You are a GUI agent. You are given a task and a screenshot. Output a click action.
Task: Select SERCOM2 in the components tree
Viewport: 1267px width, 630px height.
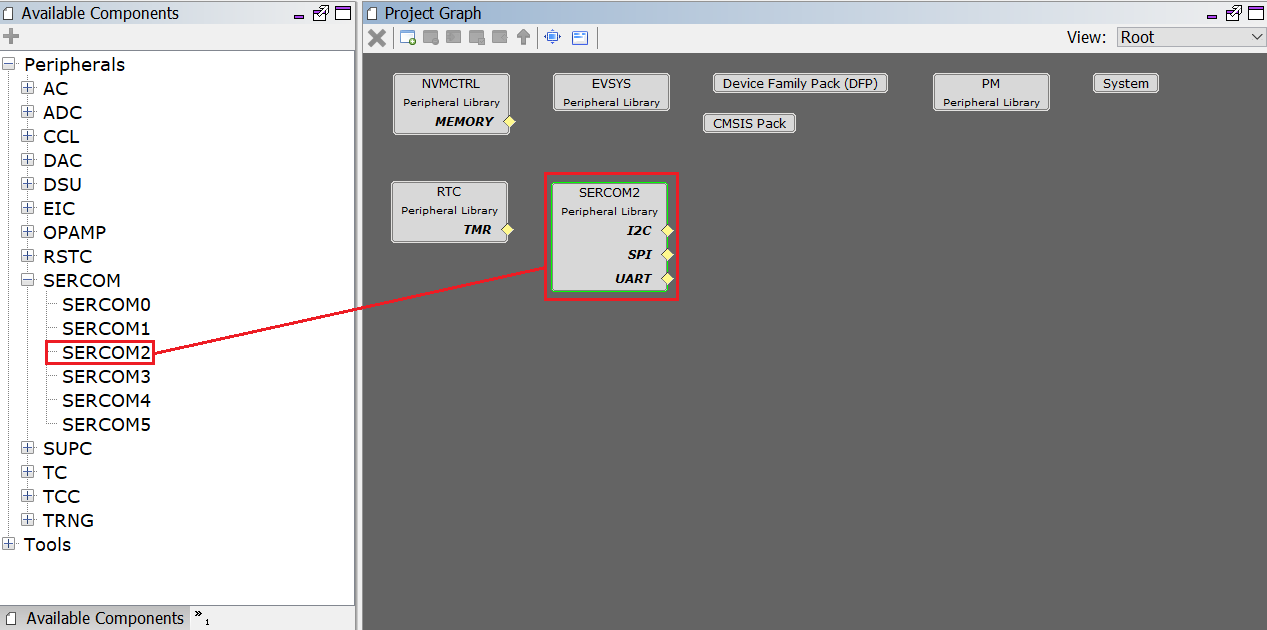pyautogui.click(x=106, y=352)
